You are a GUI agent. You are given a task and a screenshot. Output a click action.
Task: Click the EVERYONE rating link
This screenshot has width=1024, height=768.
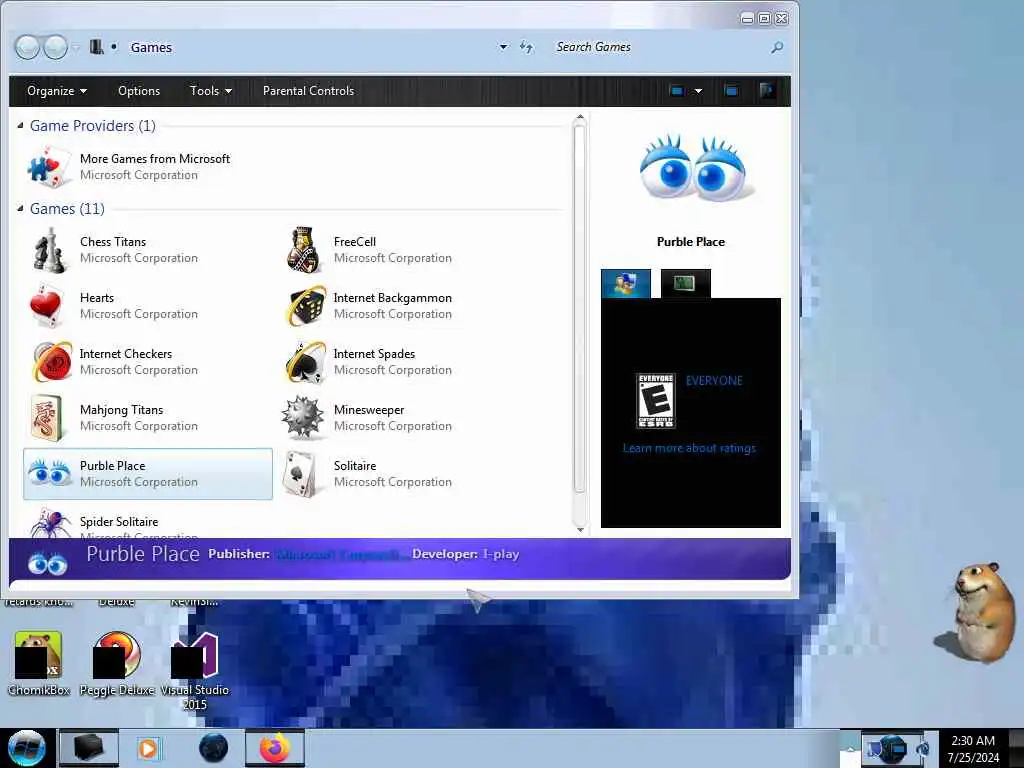tap(714, 381)
